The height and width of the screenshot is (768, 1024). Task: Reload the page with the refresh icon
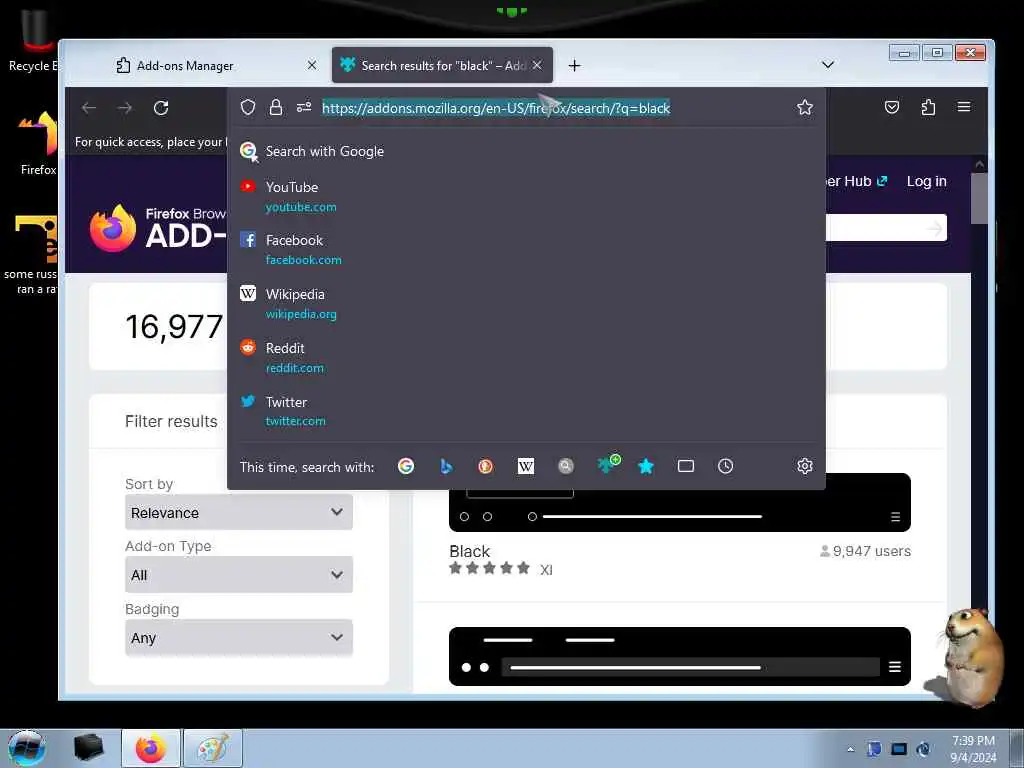161,108
